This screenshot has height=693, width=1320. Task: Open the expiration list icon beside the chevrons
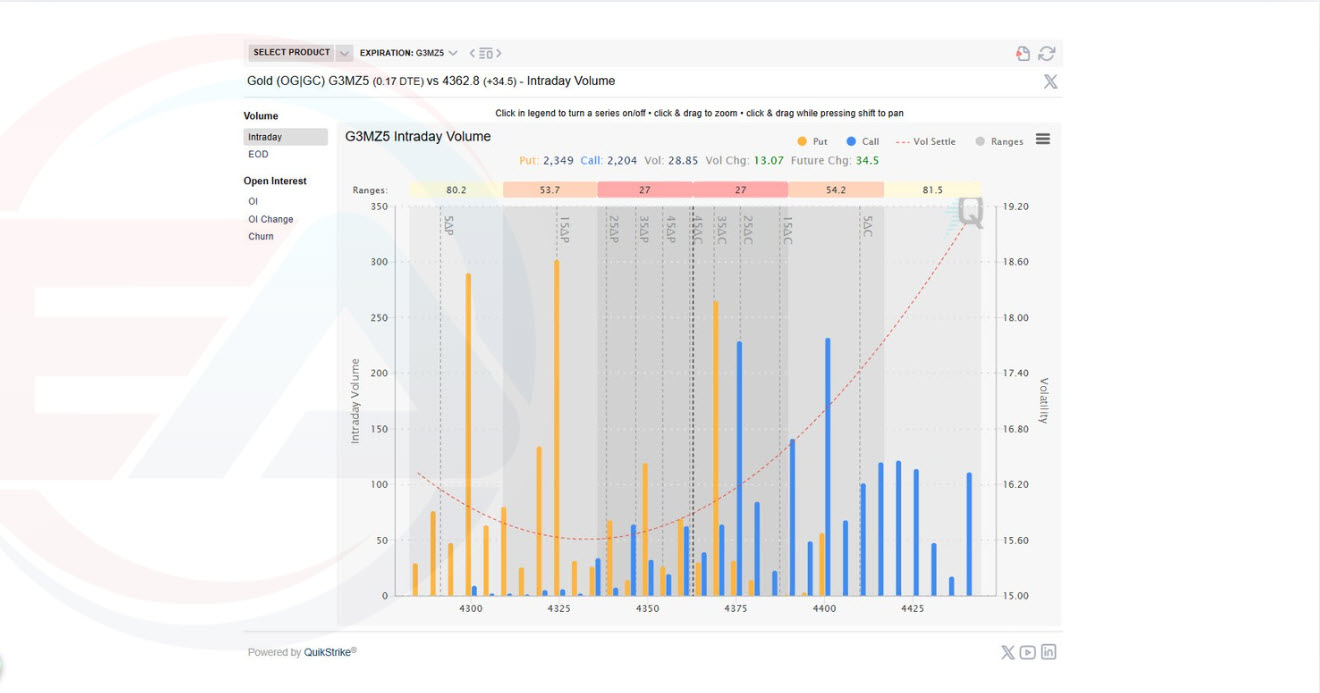(484, 53)
